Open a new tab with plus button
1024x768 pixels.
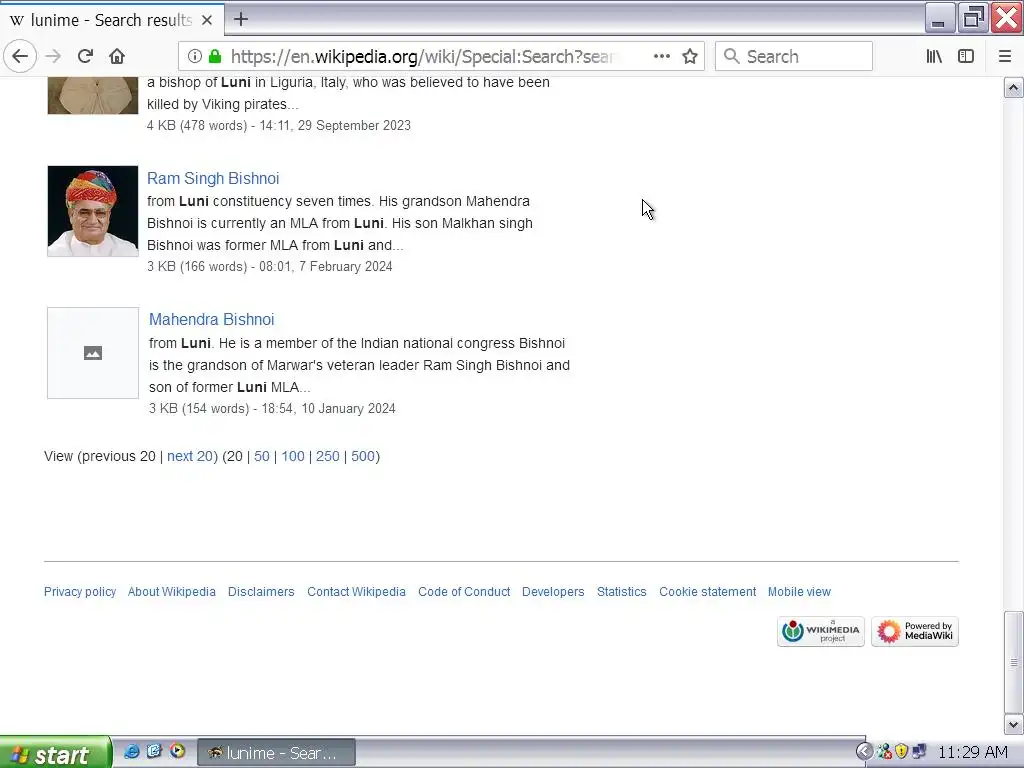coord(241,19)
